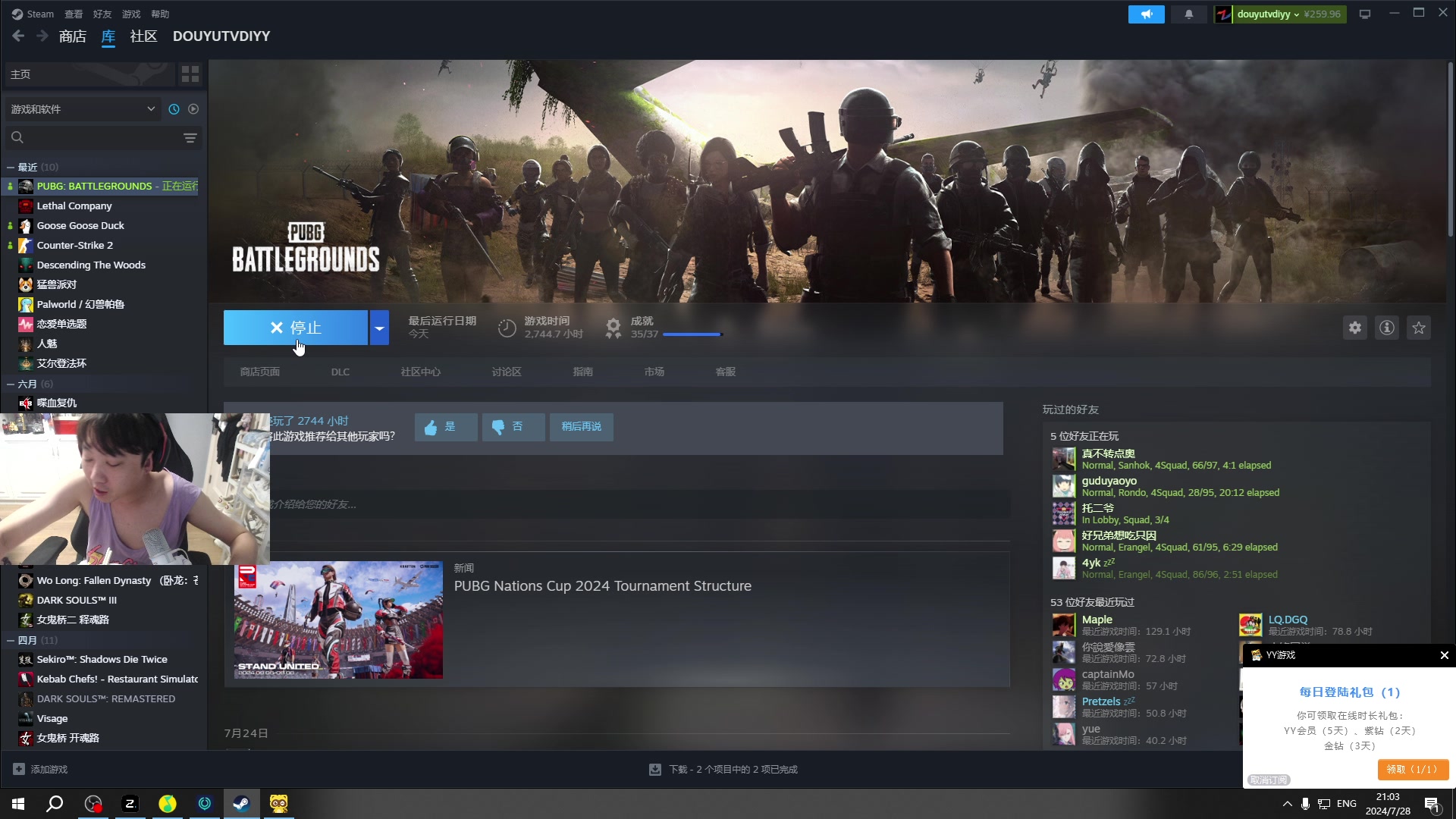The image size is (1456, 819).
Task: Recommend game with thumbs up 是
Action: coord(445,427)
